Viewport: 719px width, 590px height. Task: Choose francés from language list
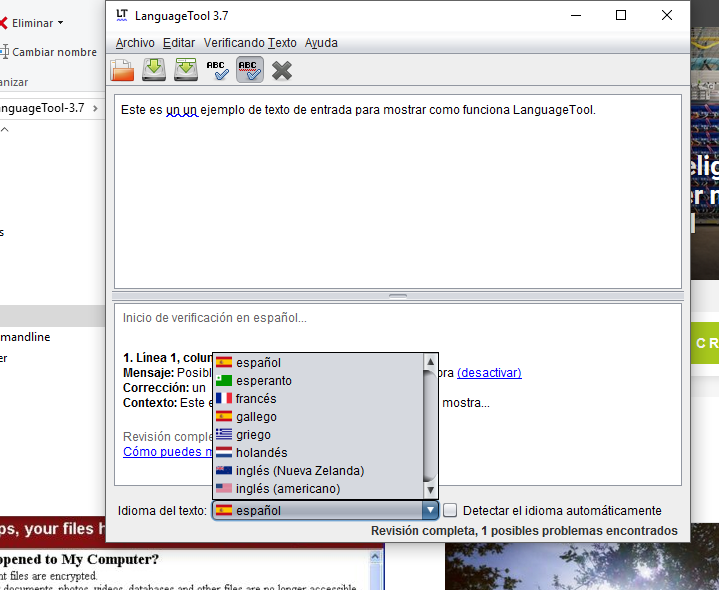(318, 399)
